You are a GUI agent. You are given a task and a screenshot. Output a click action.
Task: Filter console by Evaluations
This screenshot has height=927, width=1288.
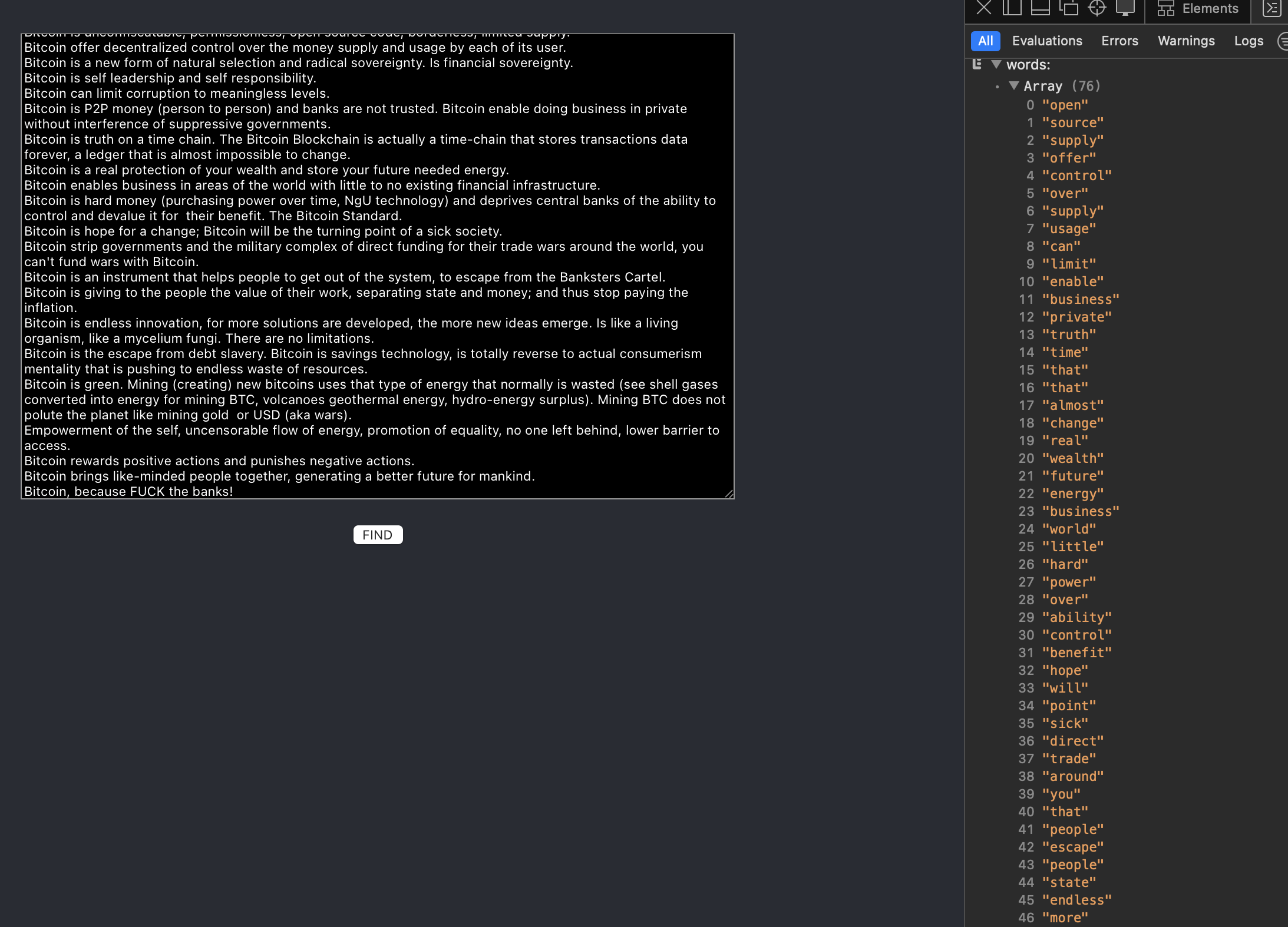tap(1047, 41)
